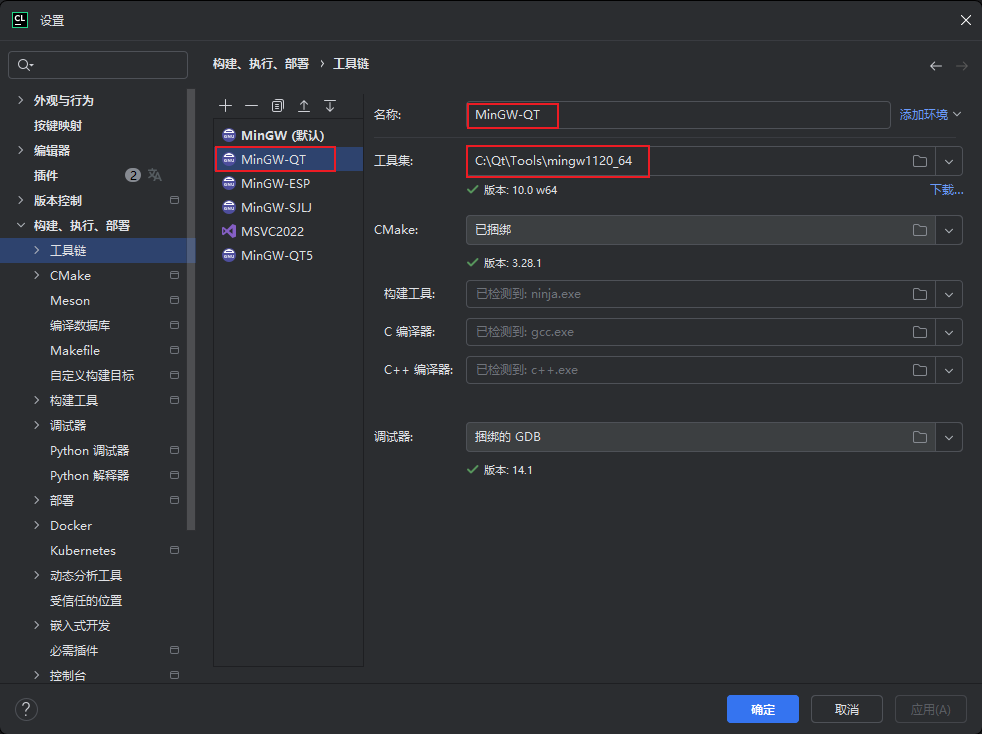Remove selected toolchain using the minus icon
Screen dimensions: 982x734
tap(251, 105)
